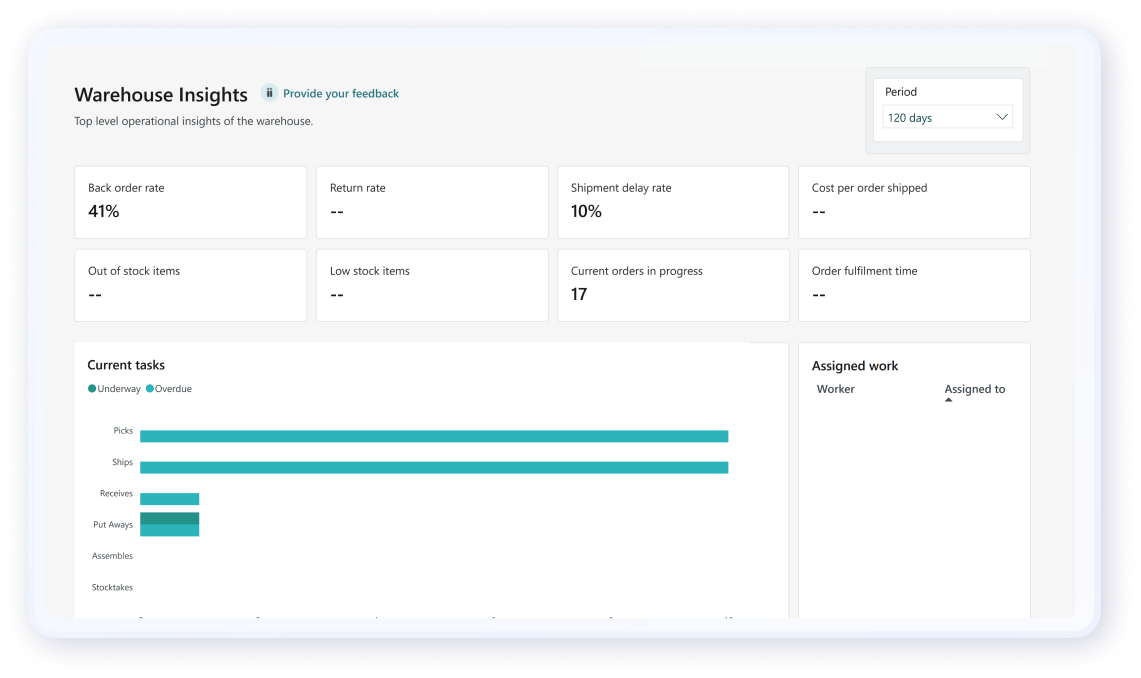Viewport: 1141px width, 678px height.
Task: Select the Low stock items card
Action: pos(432,285)
